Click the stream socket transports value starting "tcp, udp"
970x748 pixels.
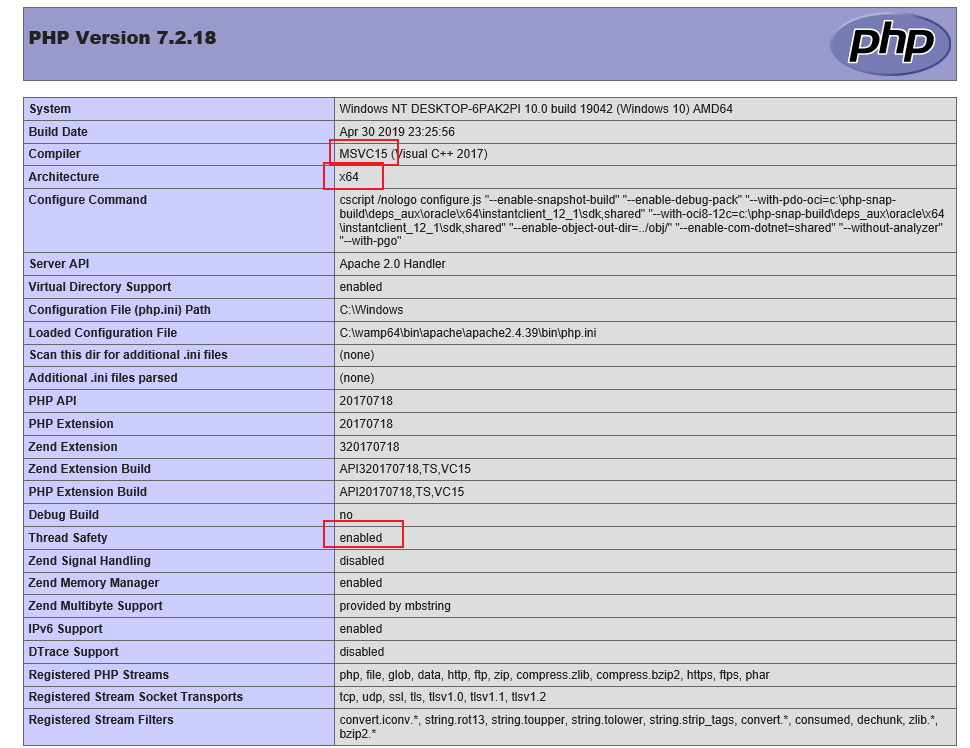[x=442, y=697]
